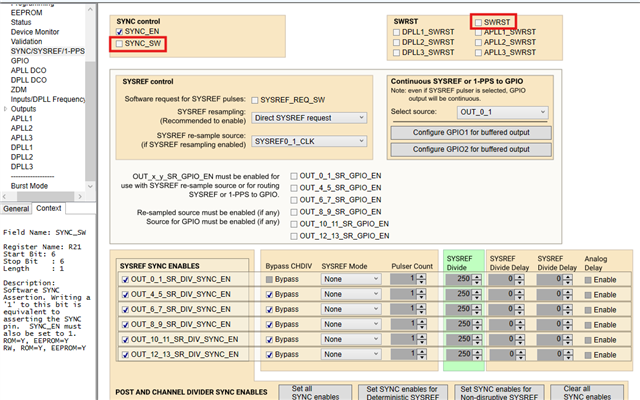
Task: Open ZDM page in sidebar
Action: tap(19, 90)
